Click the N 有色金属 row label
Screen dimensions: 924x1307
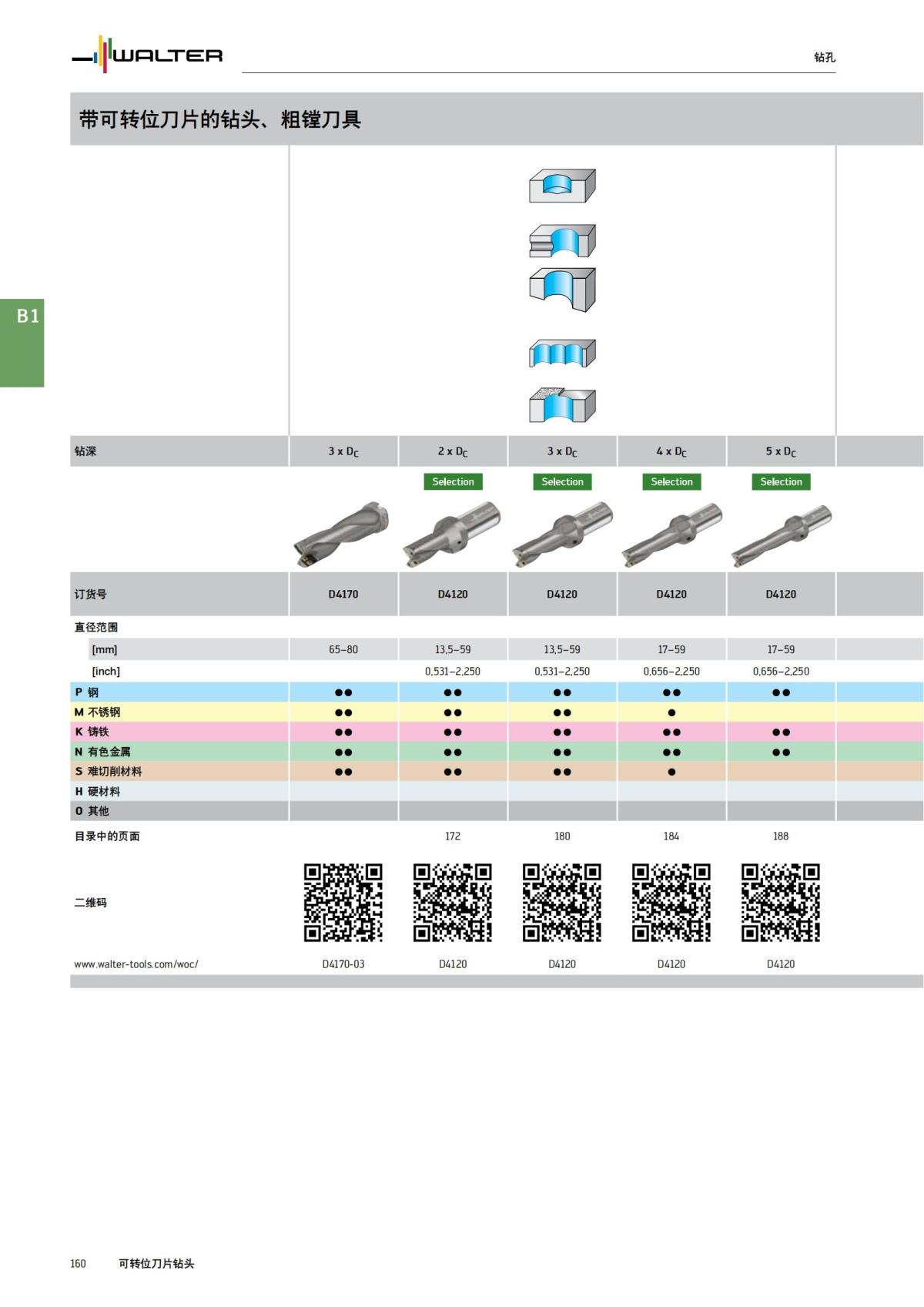[x=102, y=752]
